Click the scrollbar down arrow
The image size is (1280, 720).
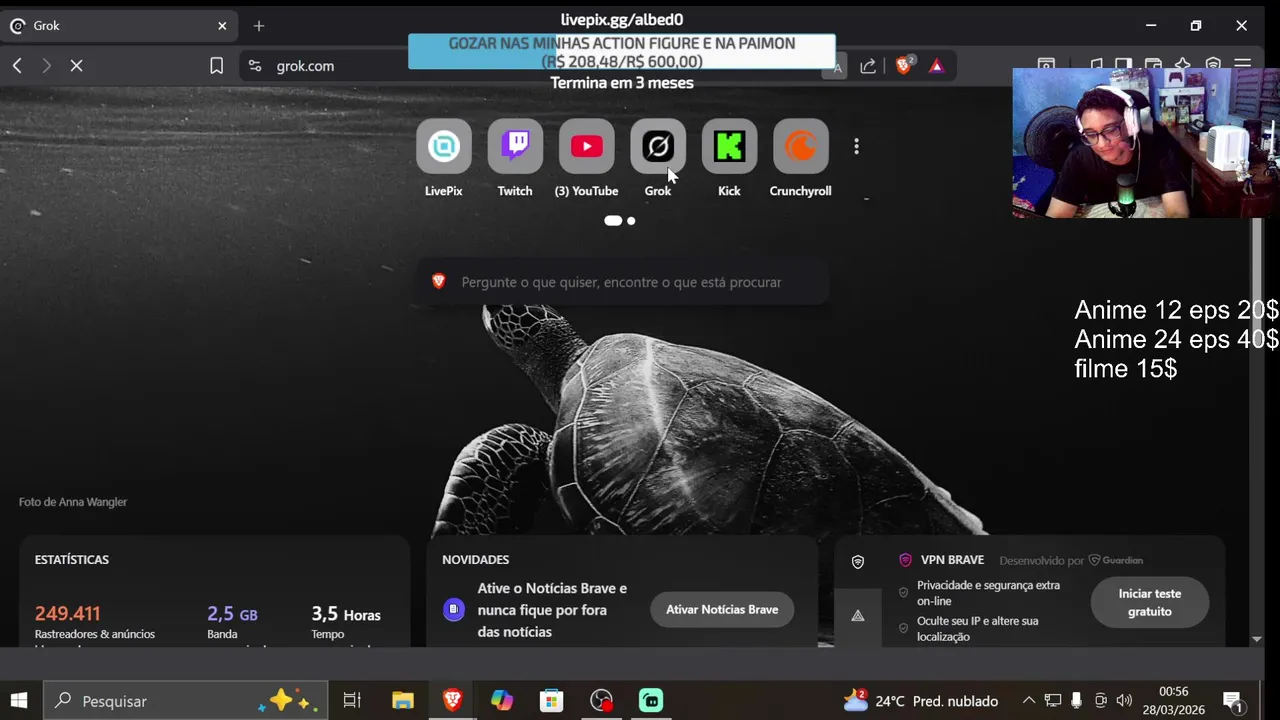(1257, 638)
